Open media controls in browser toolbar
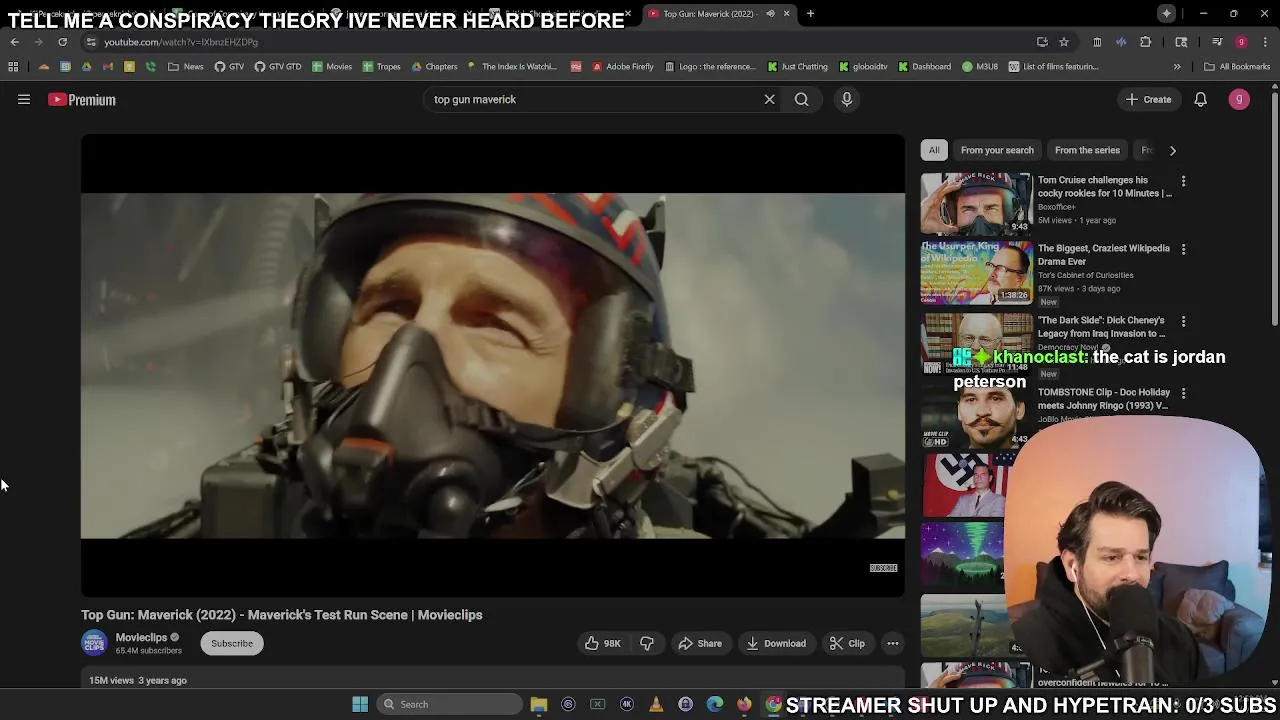The height and width of the screenshot is (720, 1280). click(1217, 42)
